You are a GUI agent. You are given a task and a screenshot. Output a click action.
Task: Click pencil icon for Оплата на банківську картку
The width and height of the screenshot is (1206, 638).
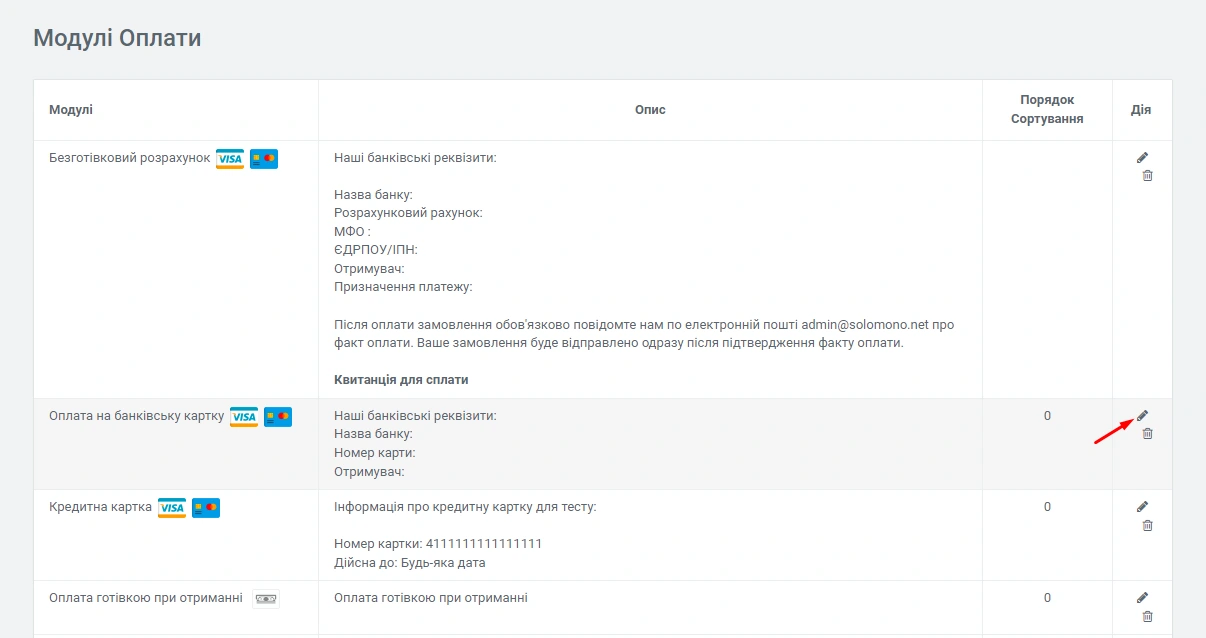1142,415
